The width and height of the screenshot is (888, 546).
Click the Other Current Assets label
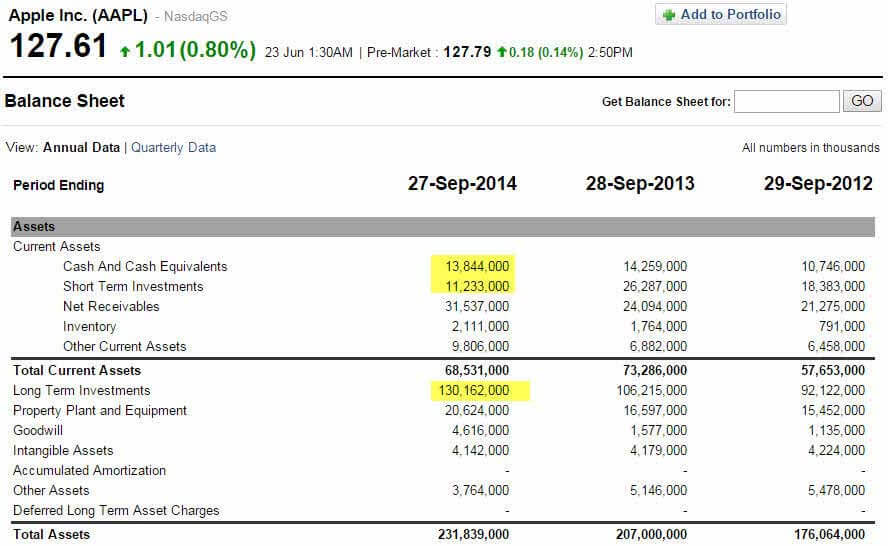point(125,346)
